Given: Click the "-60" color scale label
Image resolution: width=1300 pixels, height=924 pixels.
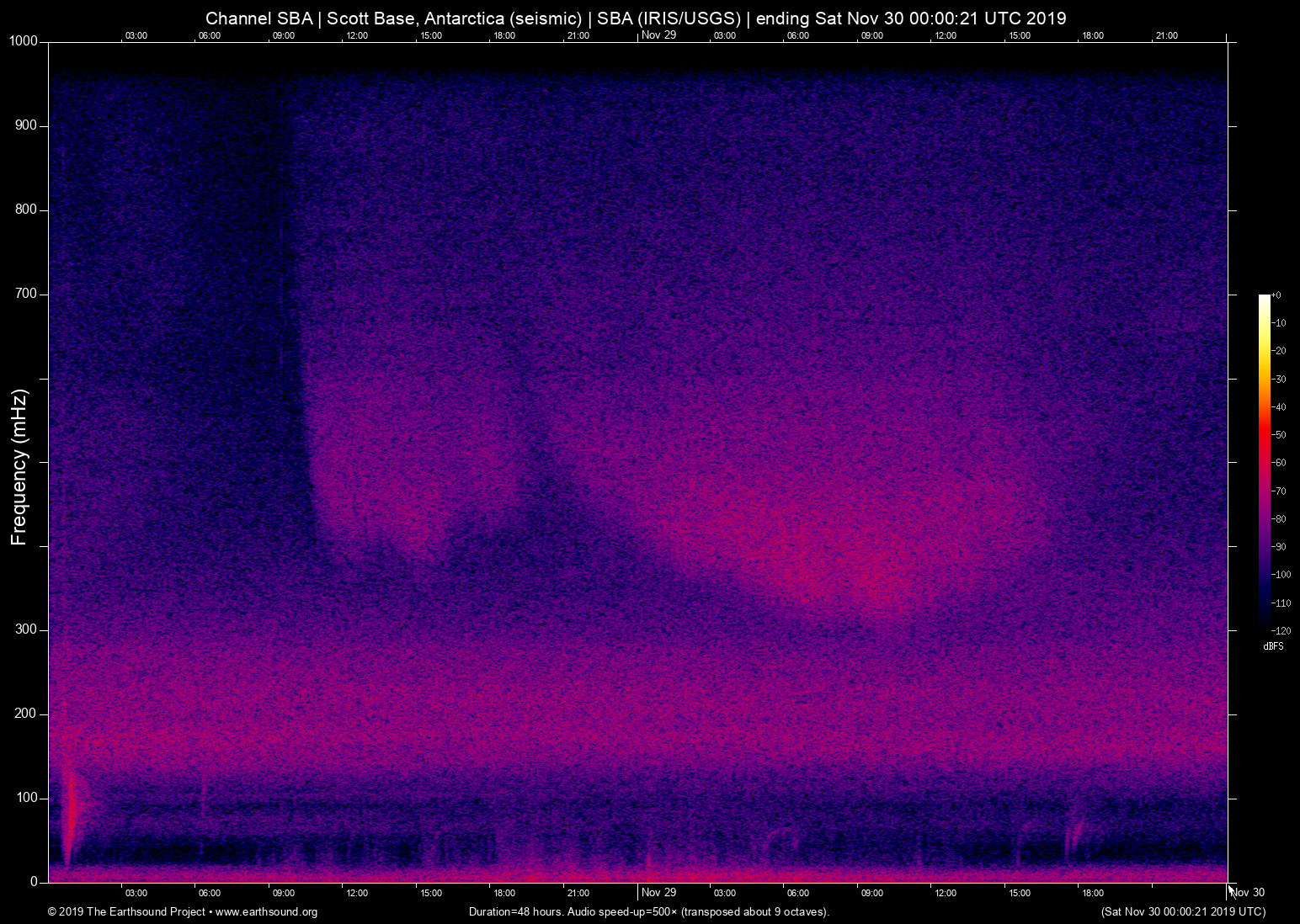Looking at the screenshot, I should [1279, 463].
